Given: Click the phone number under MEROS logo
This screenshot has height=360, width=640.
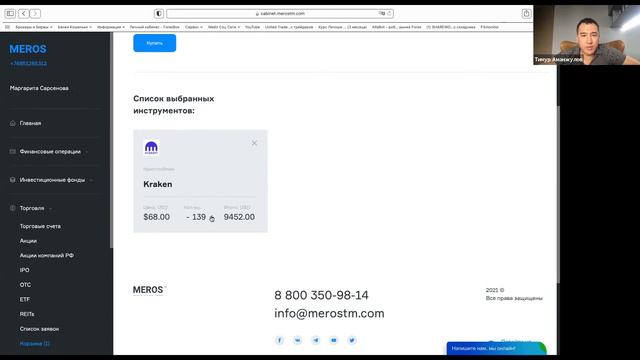Looking at the screenshot, I should pyautogui.click(x=28, y=63).
